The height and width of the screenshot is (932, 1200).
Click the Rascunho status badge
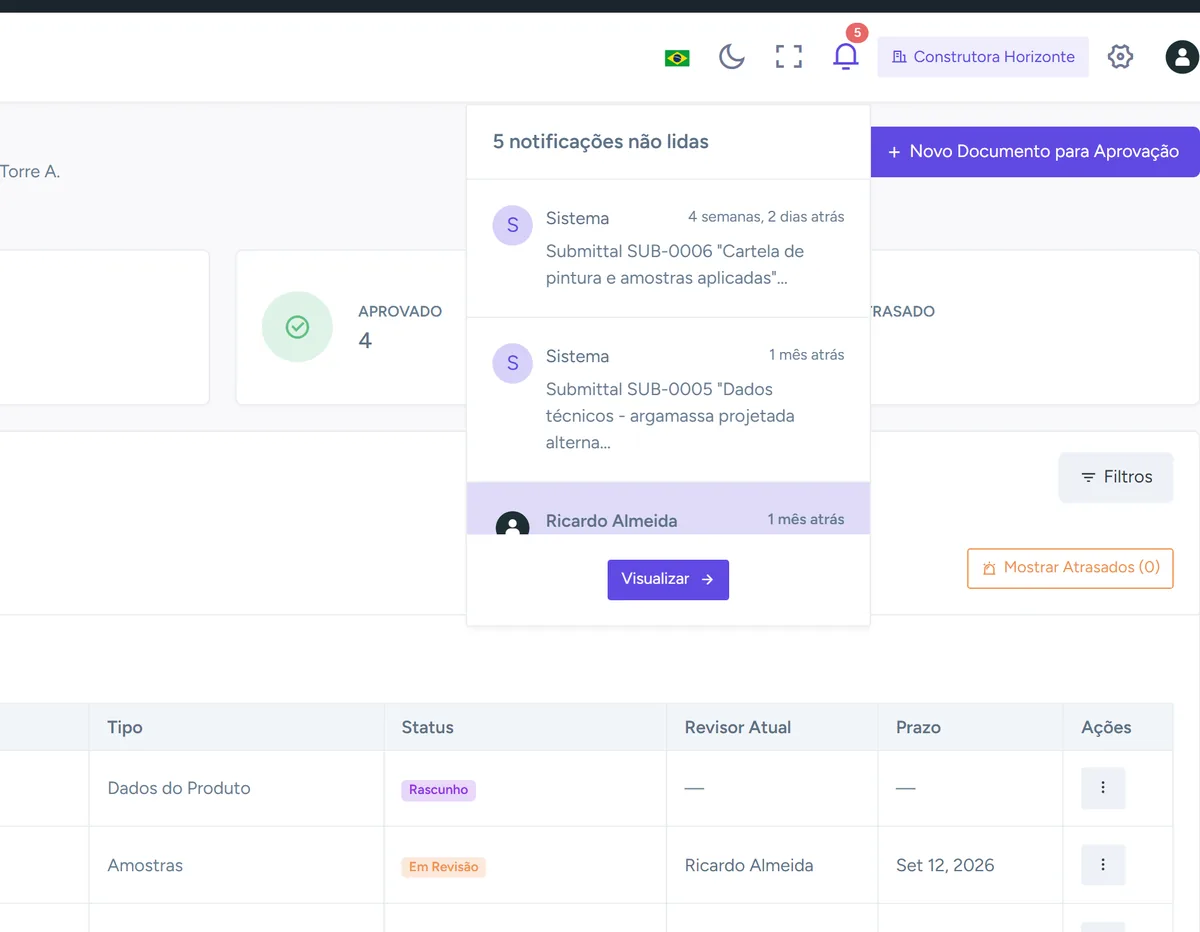click(x=439, y=790)
